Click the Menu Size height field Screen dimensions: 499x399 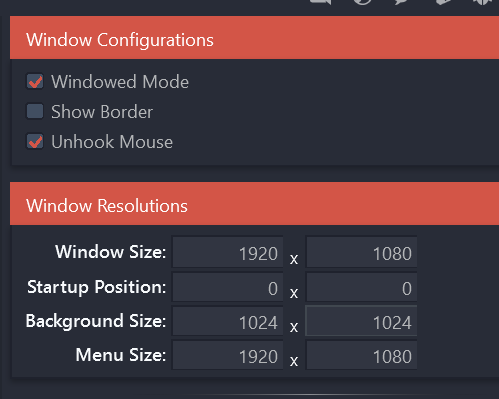tap(361, 355)
